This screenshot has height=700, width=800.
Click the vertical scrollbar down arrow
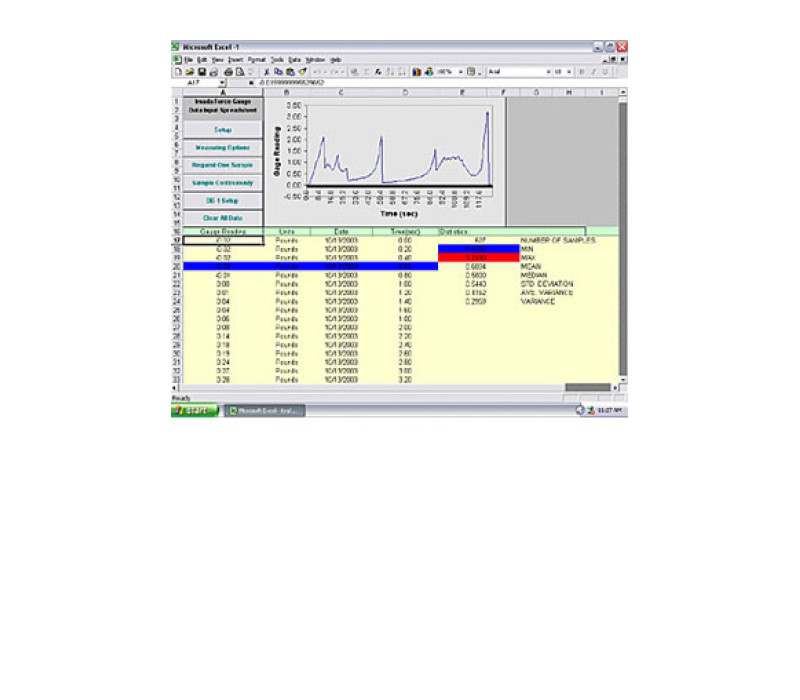[x=623, y=380]
